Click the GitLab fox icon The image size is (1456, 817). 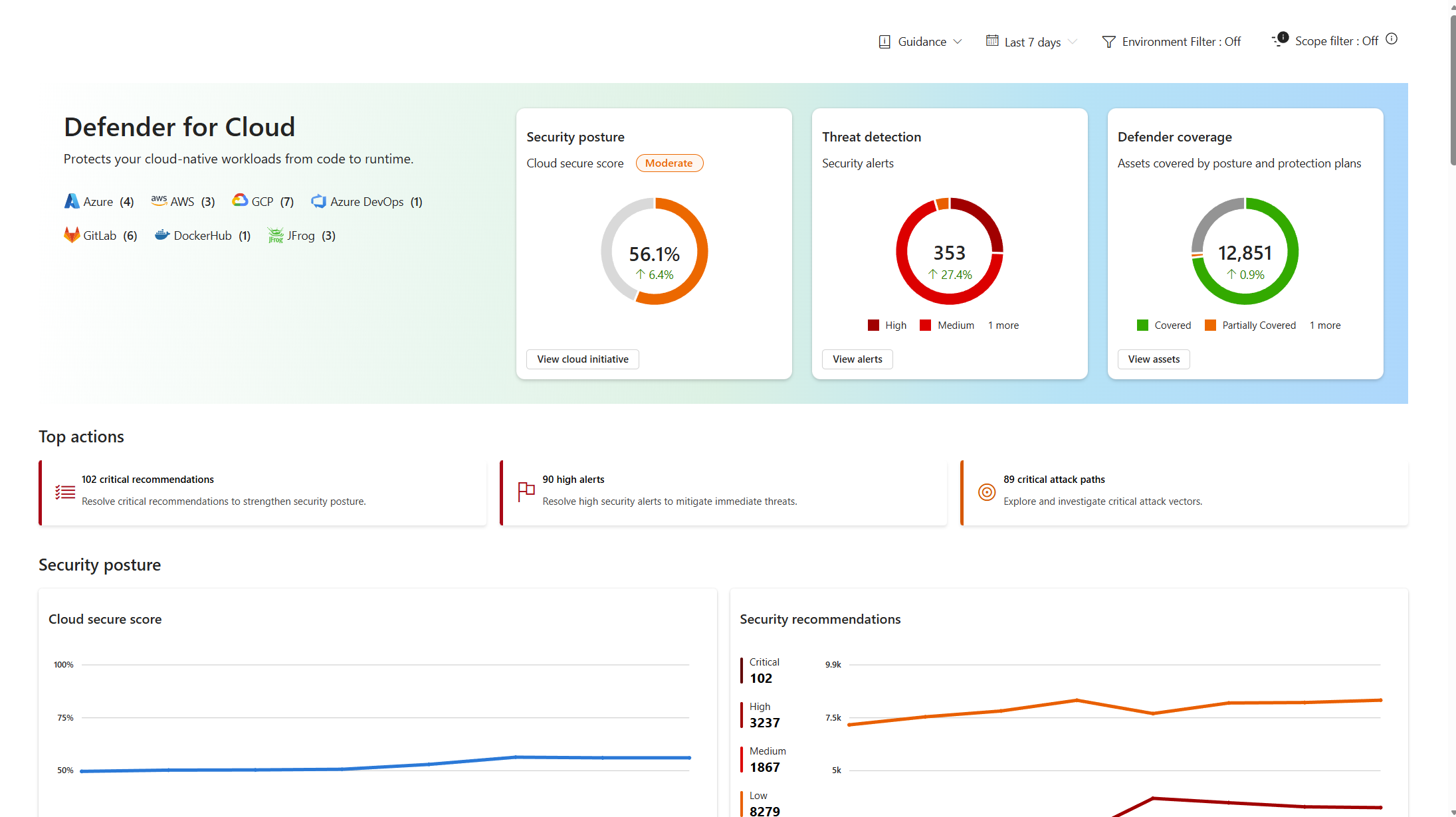tap(71, 235)
